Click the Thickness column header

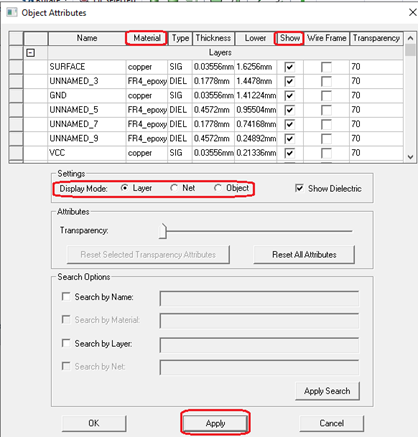[213, 38]
